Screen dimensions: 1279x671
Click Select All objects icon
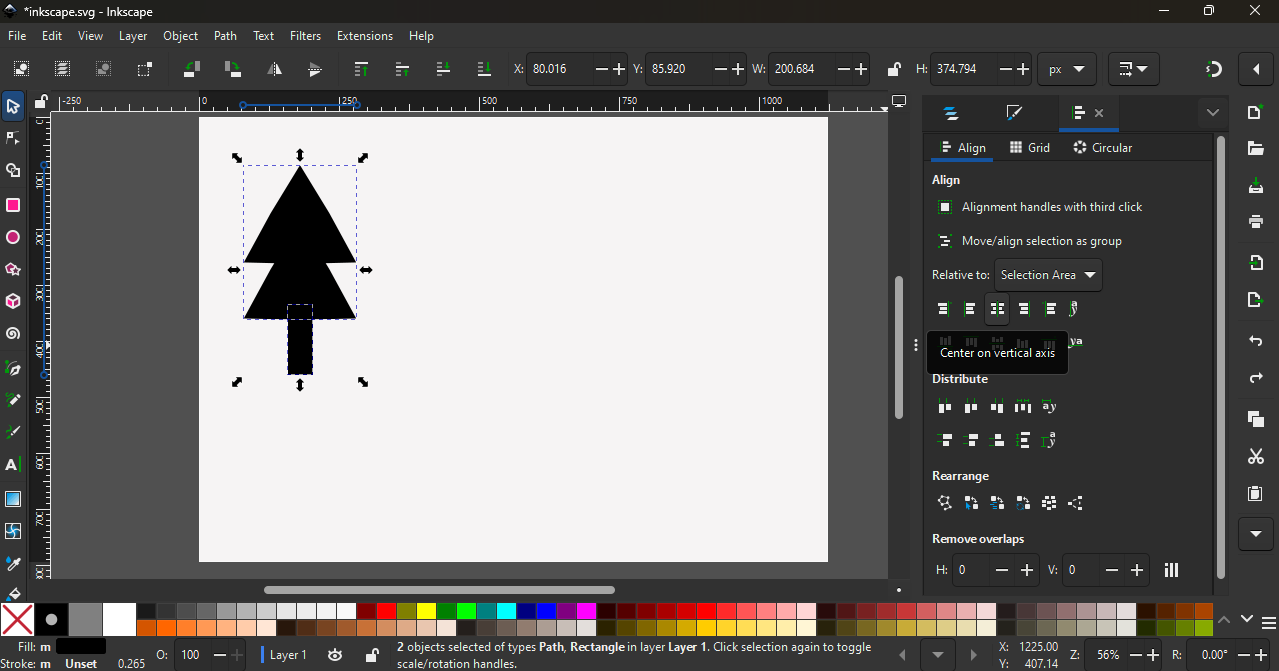[x=21, y=69]
